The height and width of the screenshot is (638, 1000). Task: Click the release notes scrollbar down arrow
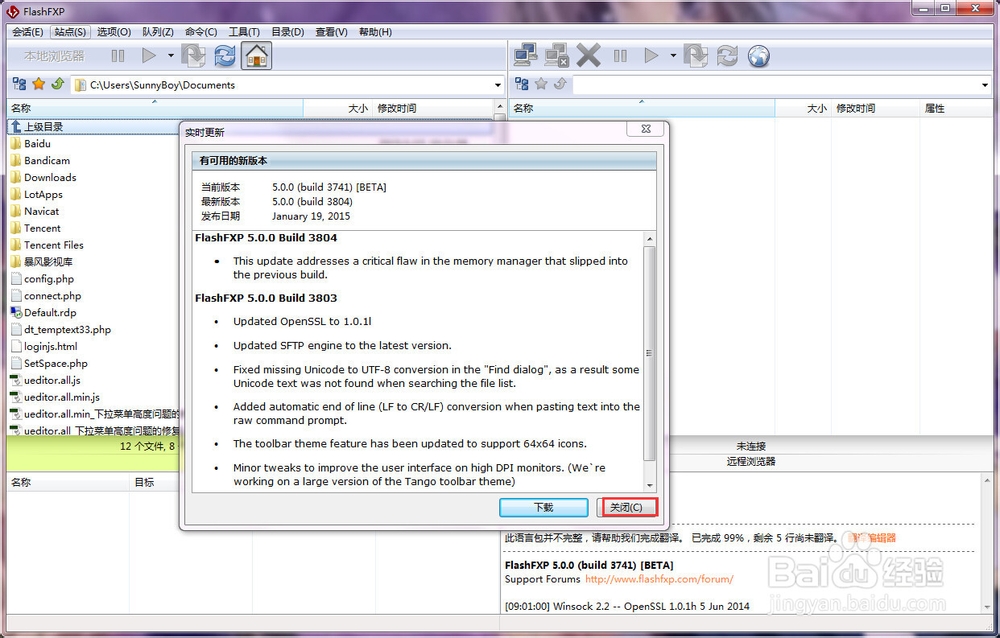649,486
